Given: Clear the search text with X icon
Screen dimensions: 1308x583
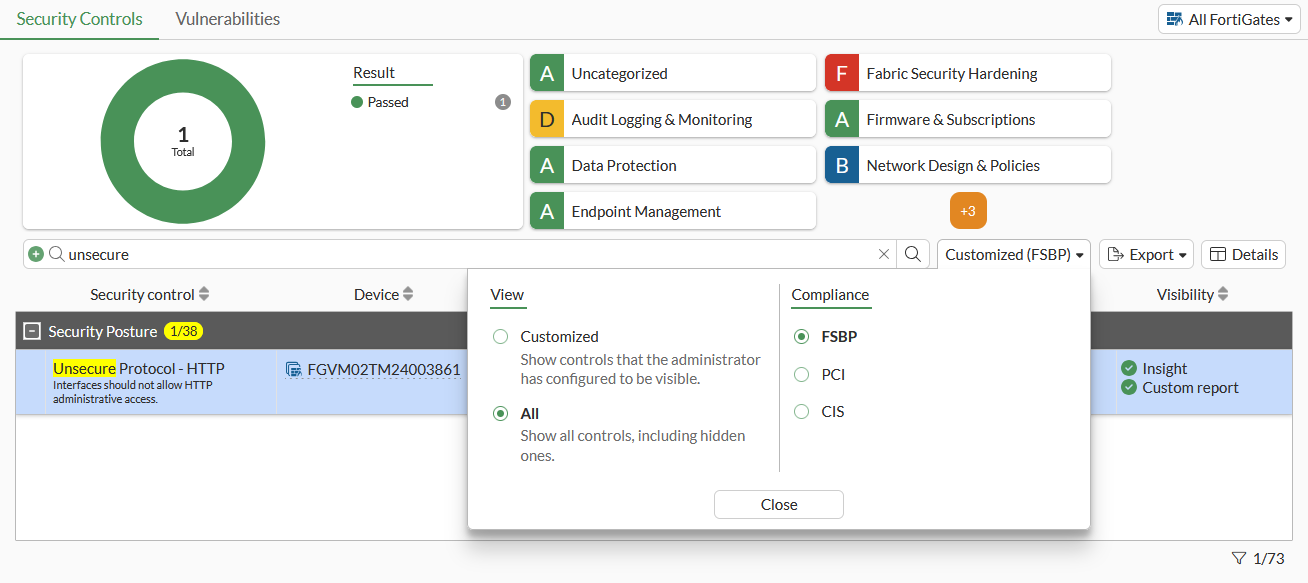Looking at the screenshot, I should [x=883, y=255].
